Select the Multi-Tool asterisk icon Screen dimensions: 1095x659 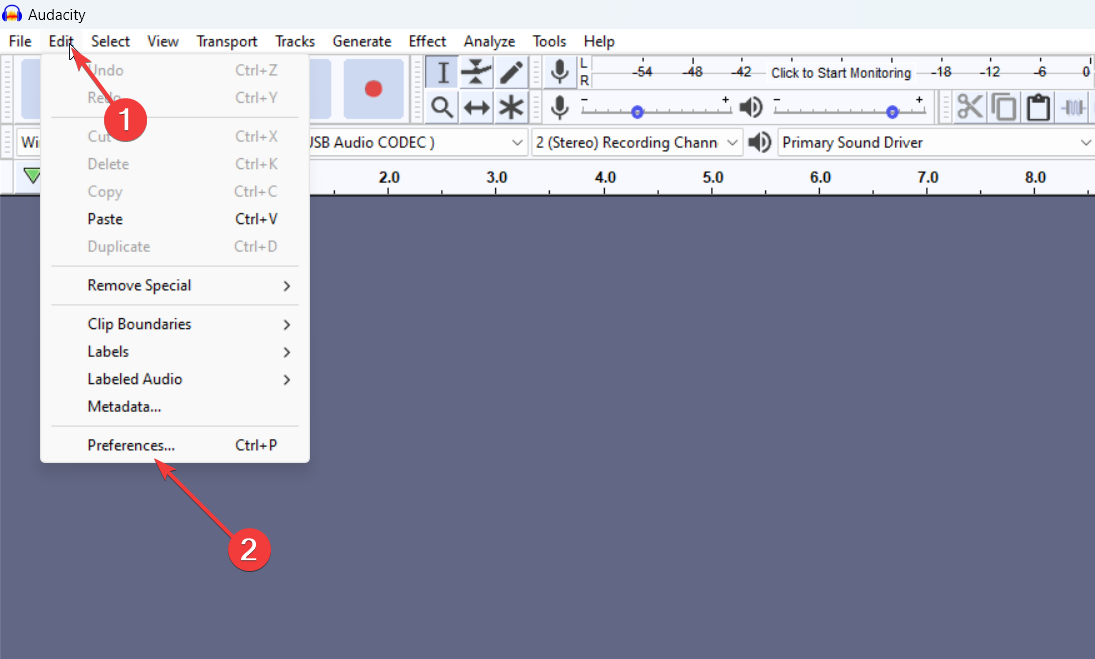[x=511, y=108]
